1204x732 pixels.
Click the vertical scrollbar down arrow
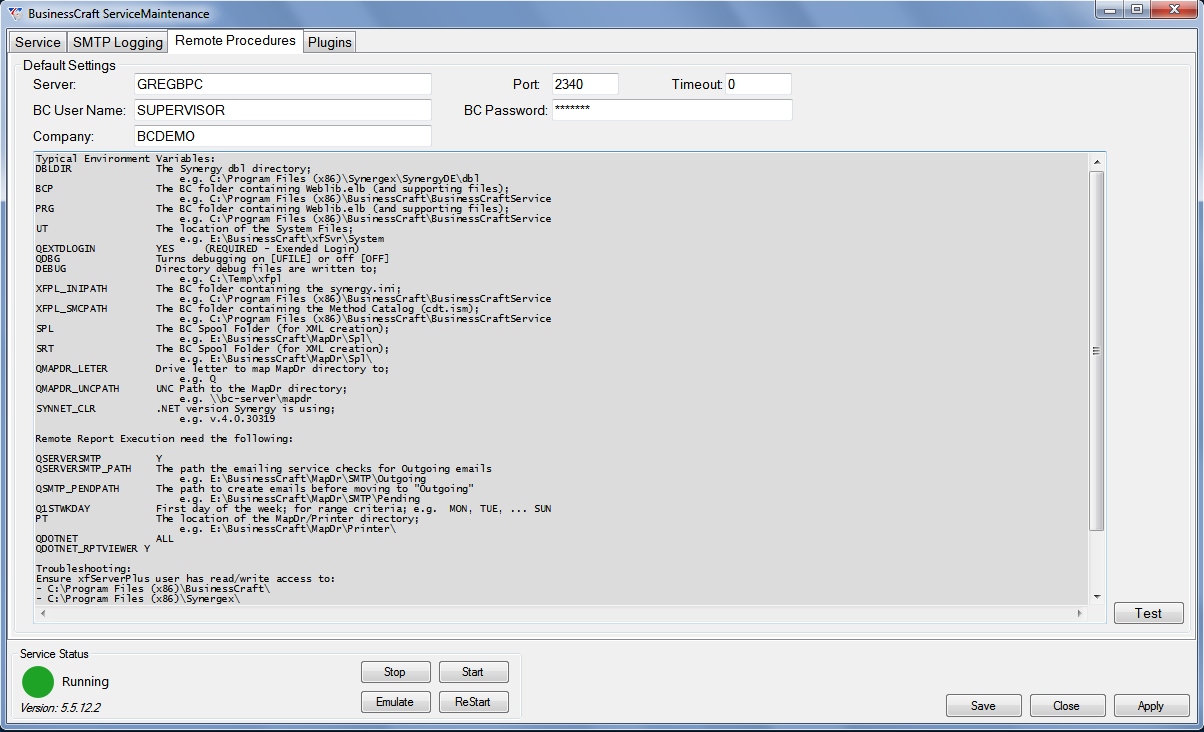[1097, 596]
